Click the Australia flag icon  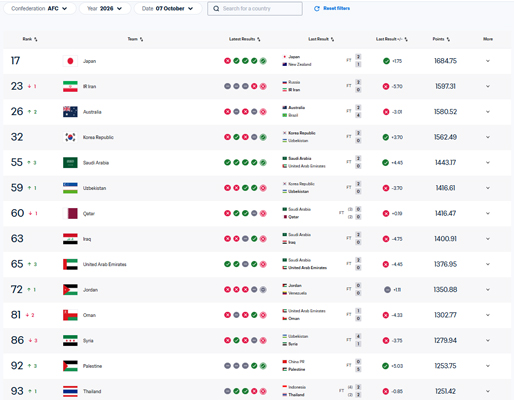70,112
